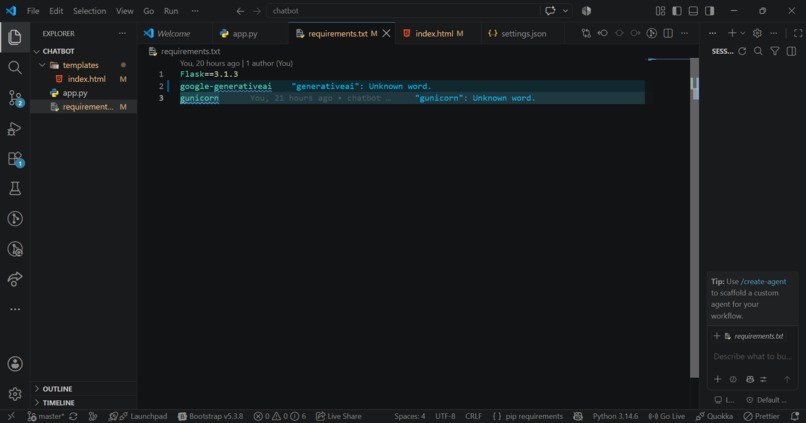Image resolution: width=806 pixels, height=423 pixels.
Task: Open Explorer more actions ellipsis
Action: 122,33
